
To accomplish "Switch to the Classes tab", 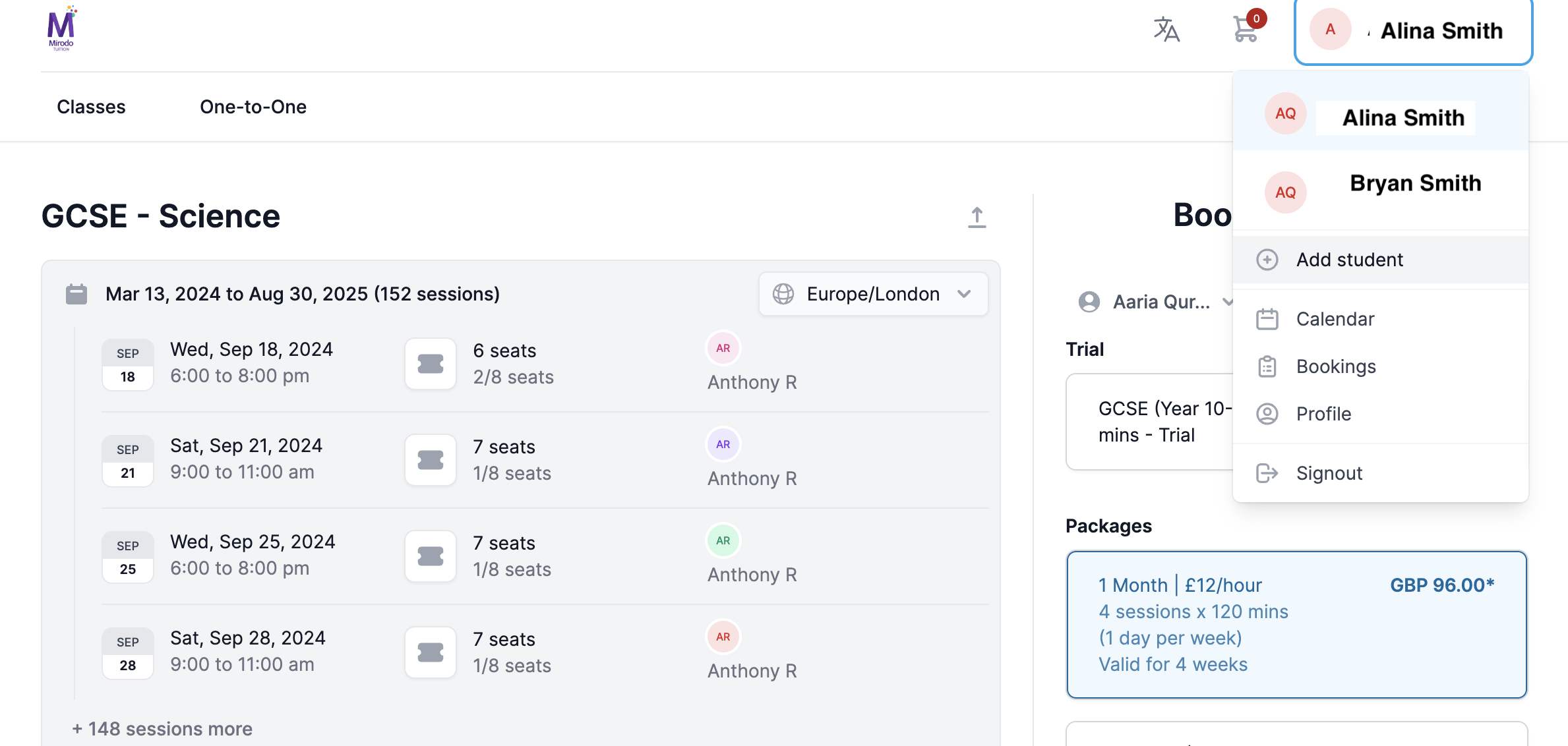I will pos(91,107).
